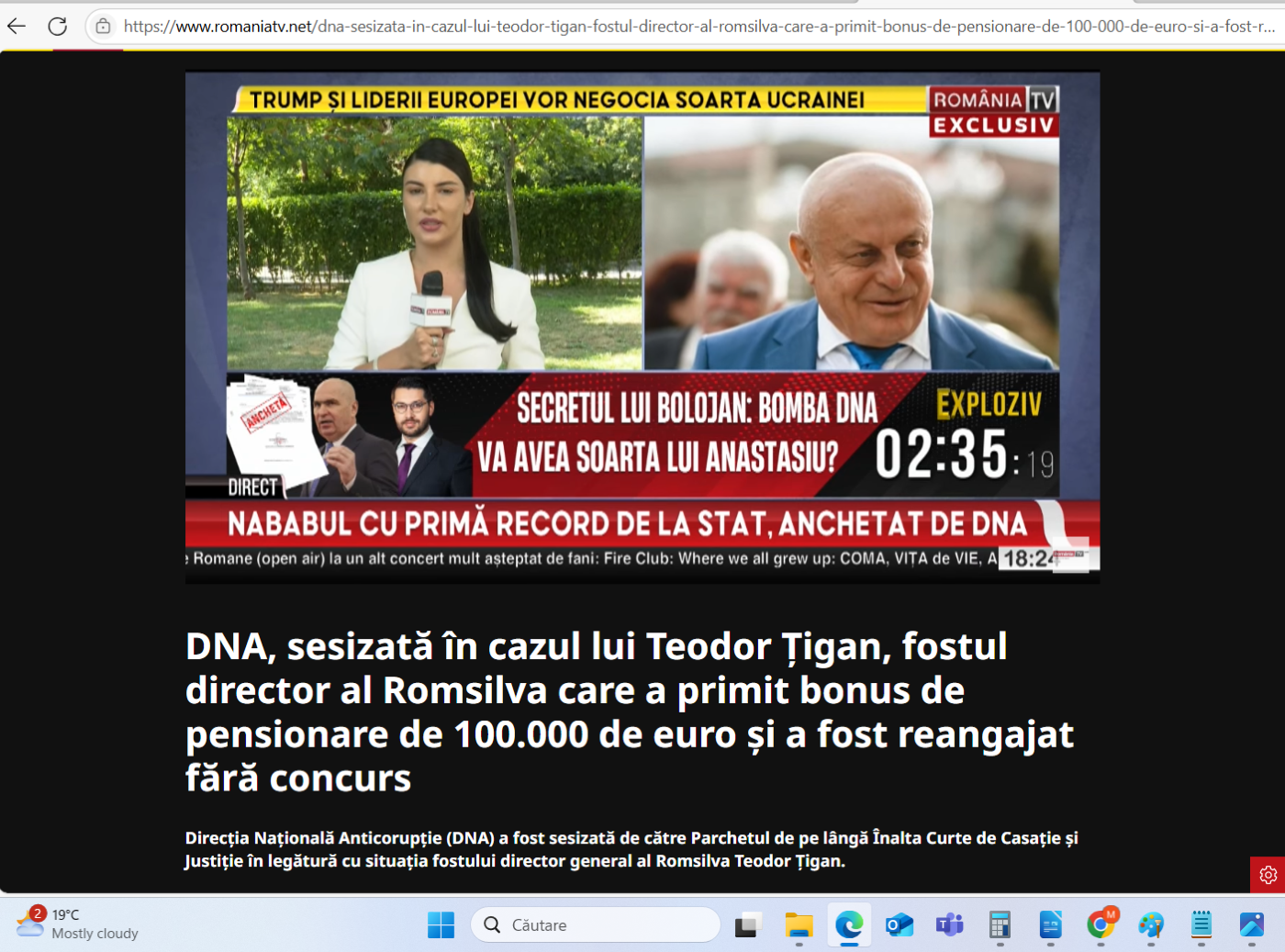
Task: Open the Calculator app
Action: [x=1000, y=924]
